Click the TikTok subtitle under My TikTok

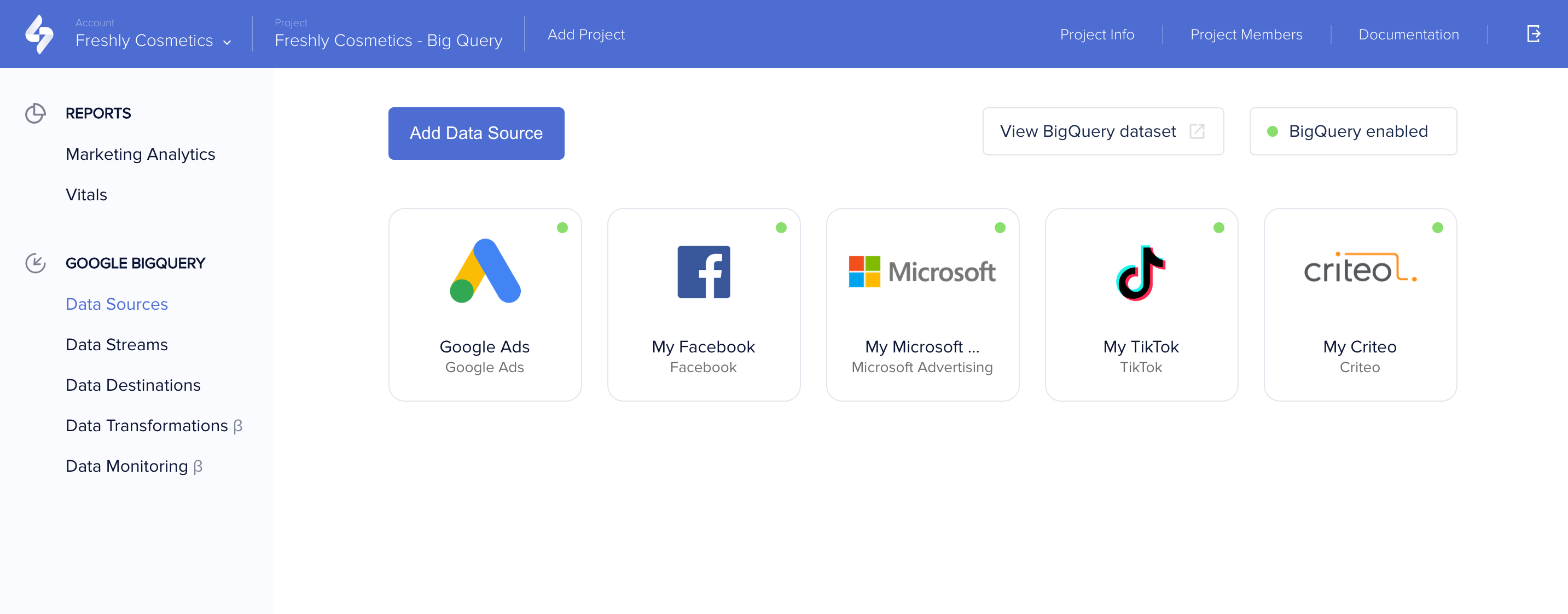[1141, 367]
